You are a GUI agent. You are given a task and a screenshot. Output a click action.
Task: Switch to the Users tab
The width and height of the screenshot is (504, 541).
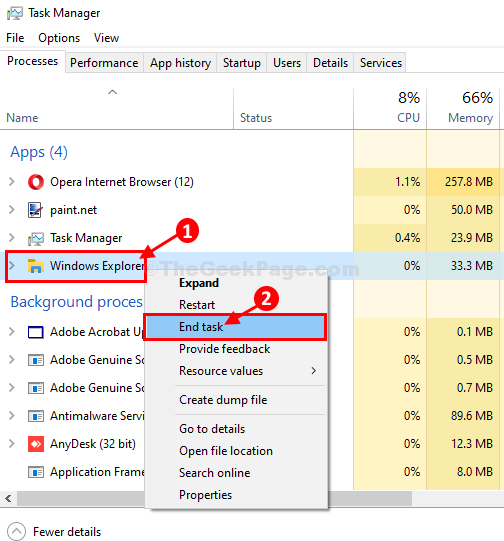coord(287,63)
